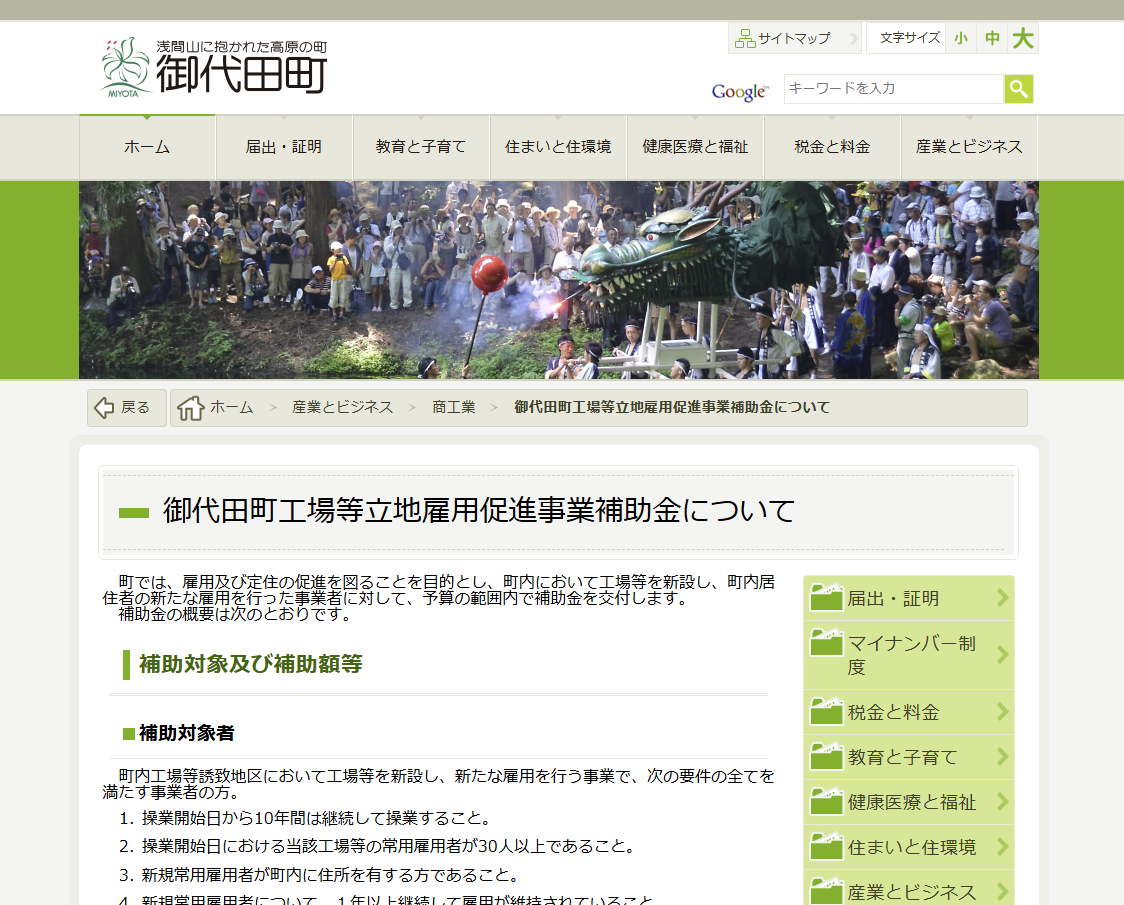Image resolution: width=1124 pixels, height=905 pixels.
Task: Click the folder icon beside マイナンバー制度
Action: (826, 643)
